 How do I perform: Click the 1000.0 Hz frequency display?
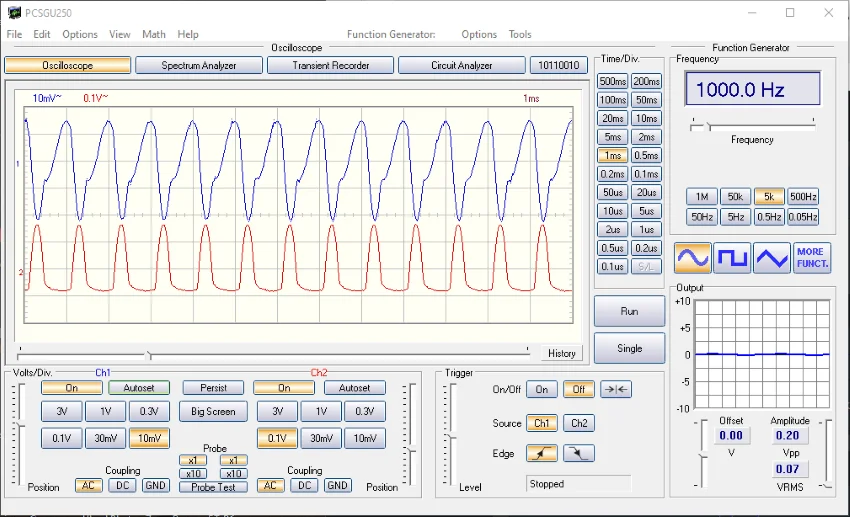[x=752, y=90]
